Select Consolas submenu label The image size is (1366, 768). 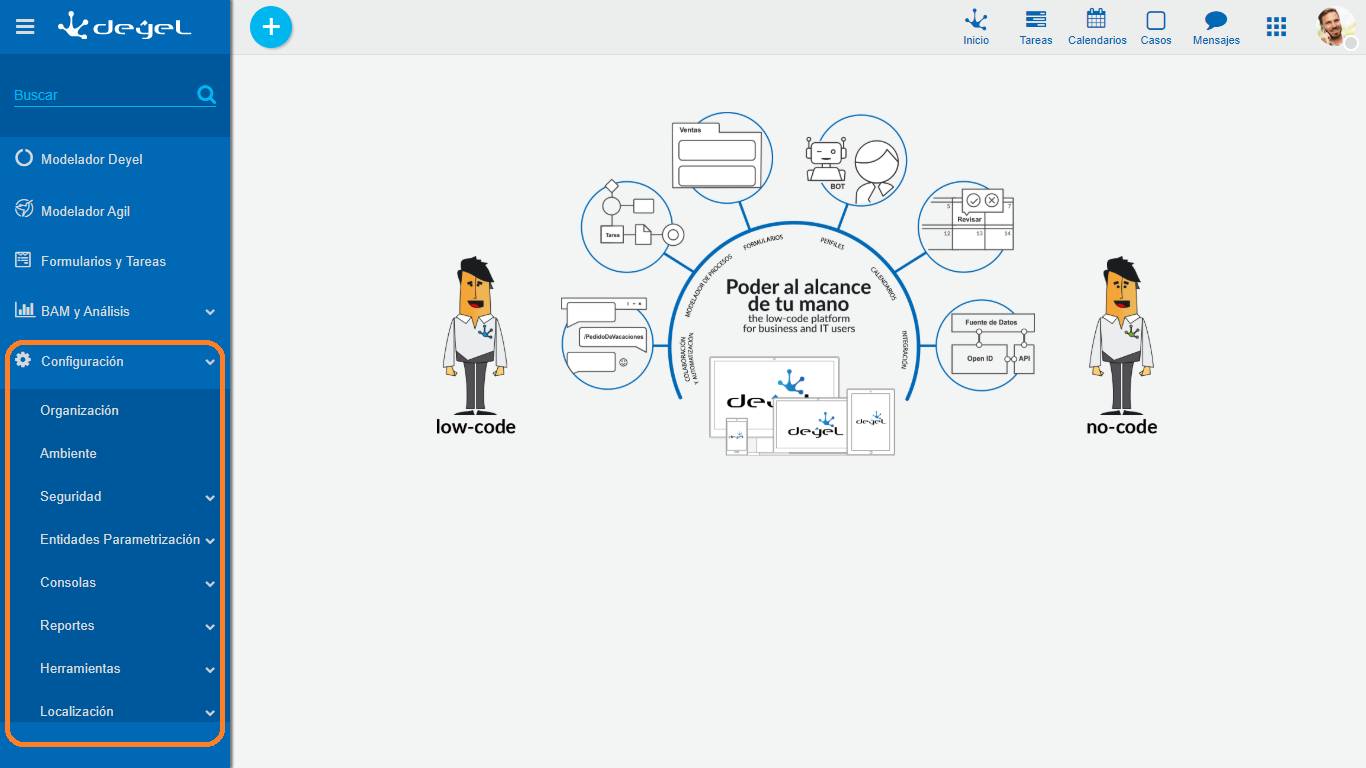[x=68, y=582]
